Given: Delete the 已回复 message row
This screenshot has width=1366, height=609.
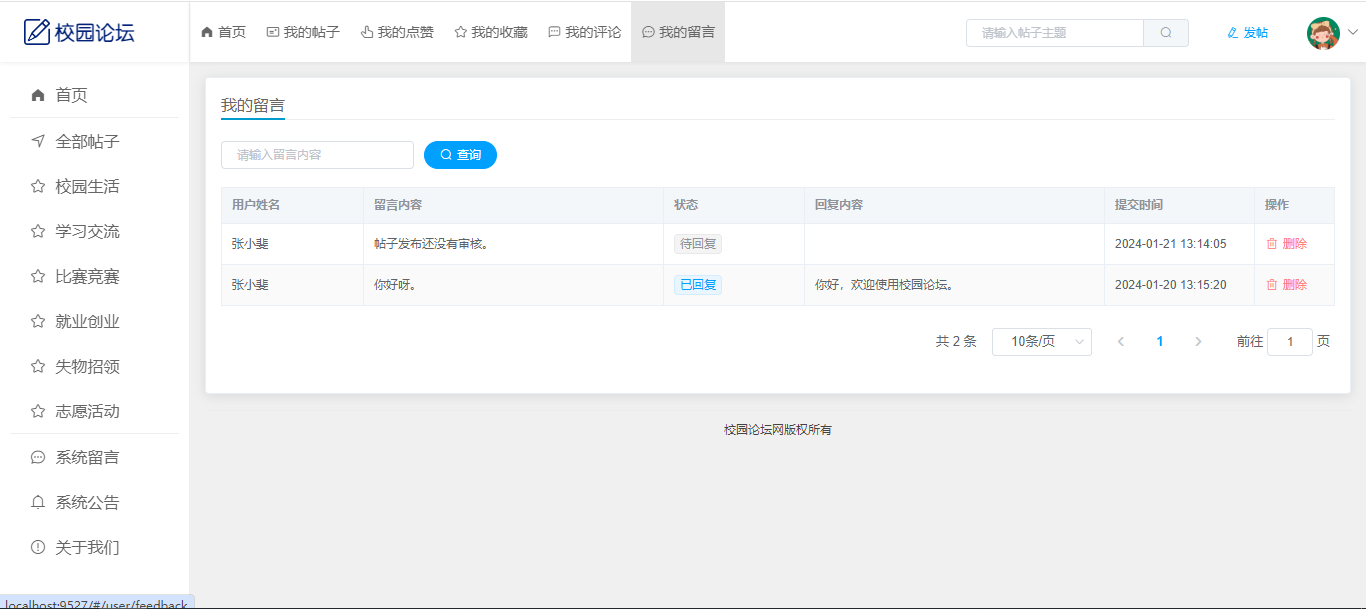Looking at the screenshot, I should 1286,285.
